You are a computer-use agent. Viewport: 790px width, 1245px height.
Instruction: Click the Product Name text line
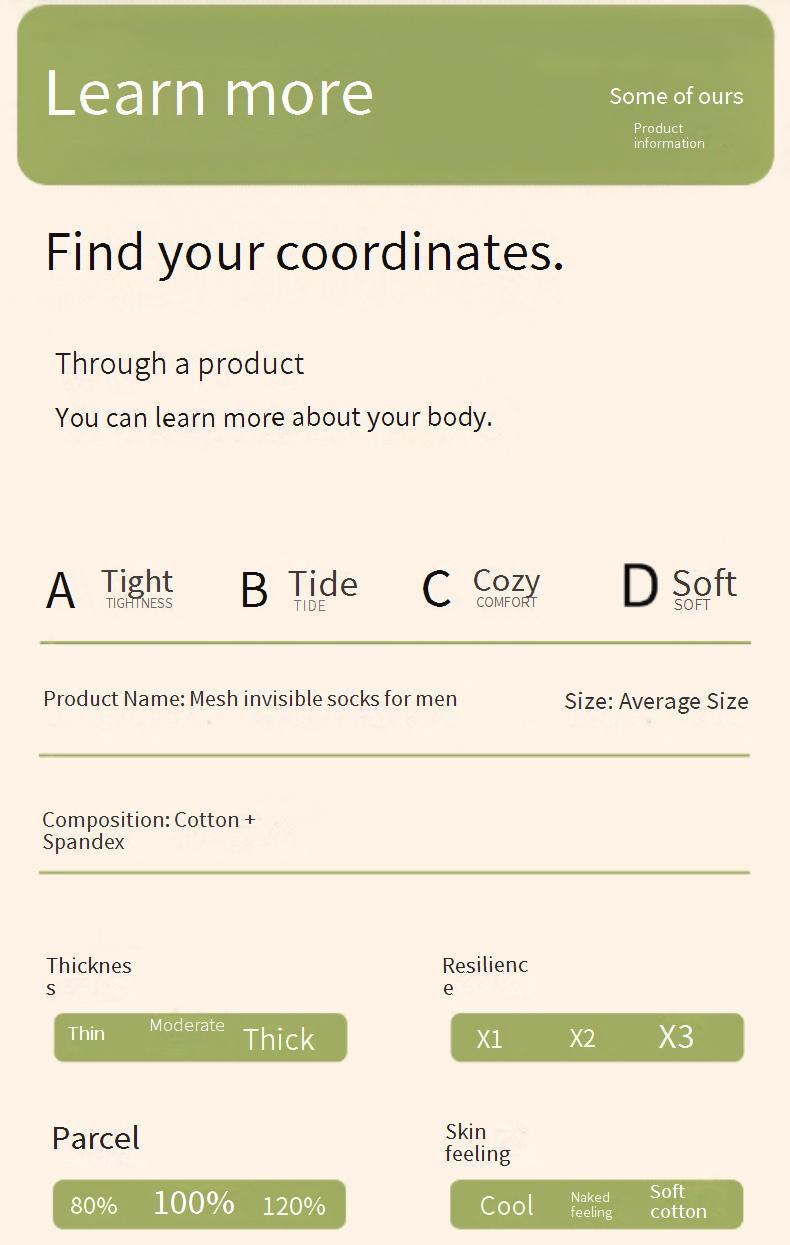pos(250,699)
